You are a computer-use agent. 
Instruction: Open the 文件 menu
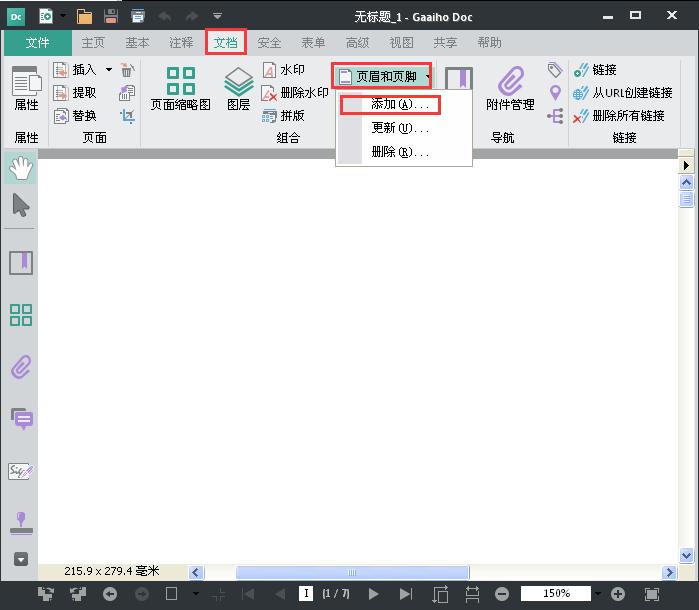tap(37, 43)
